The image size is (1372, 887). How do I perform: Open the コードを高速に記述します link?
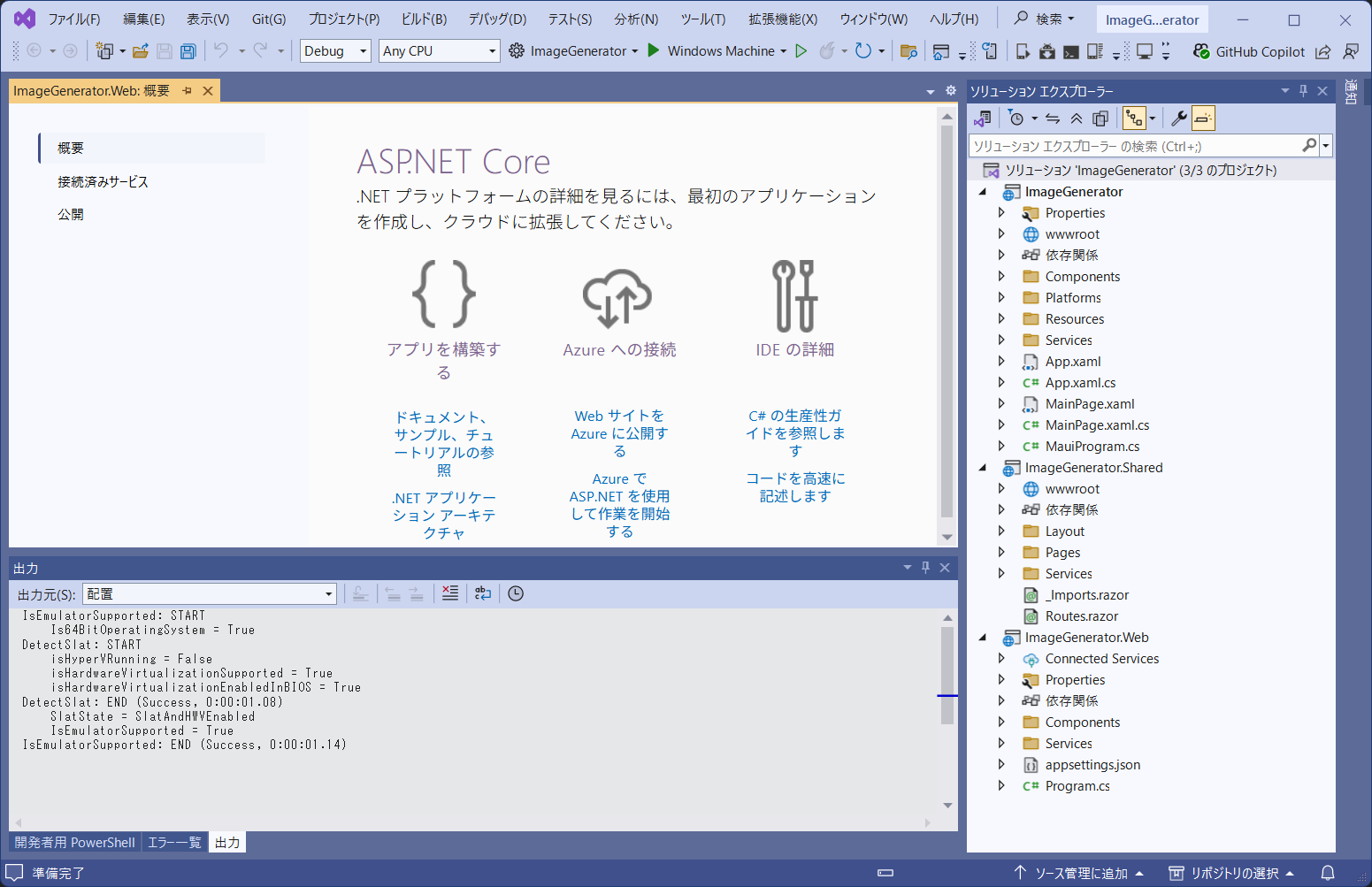795,487
